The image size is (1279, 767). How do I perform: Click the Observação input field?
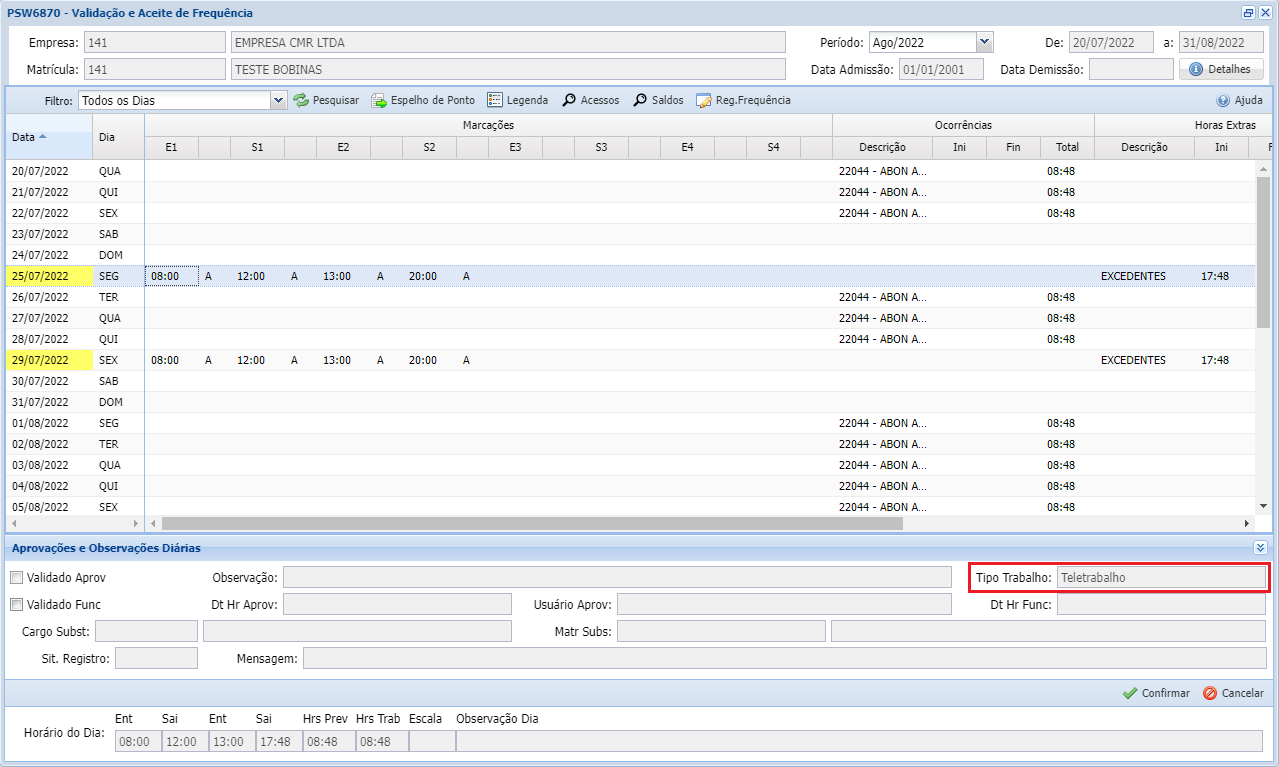tap(617, 577)
